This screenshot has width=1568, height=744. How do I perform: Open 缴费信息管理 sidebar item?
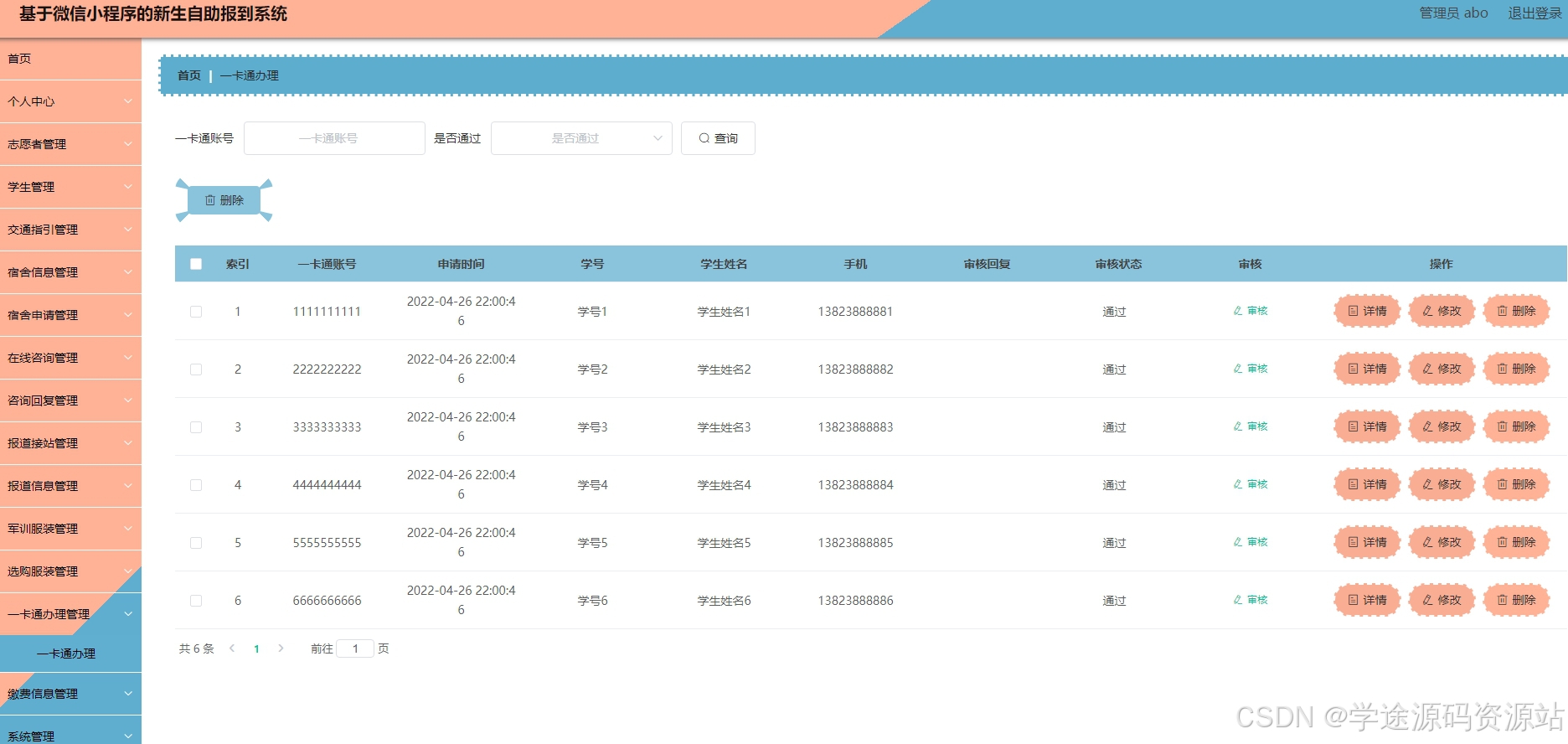click(70, 694)
